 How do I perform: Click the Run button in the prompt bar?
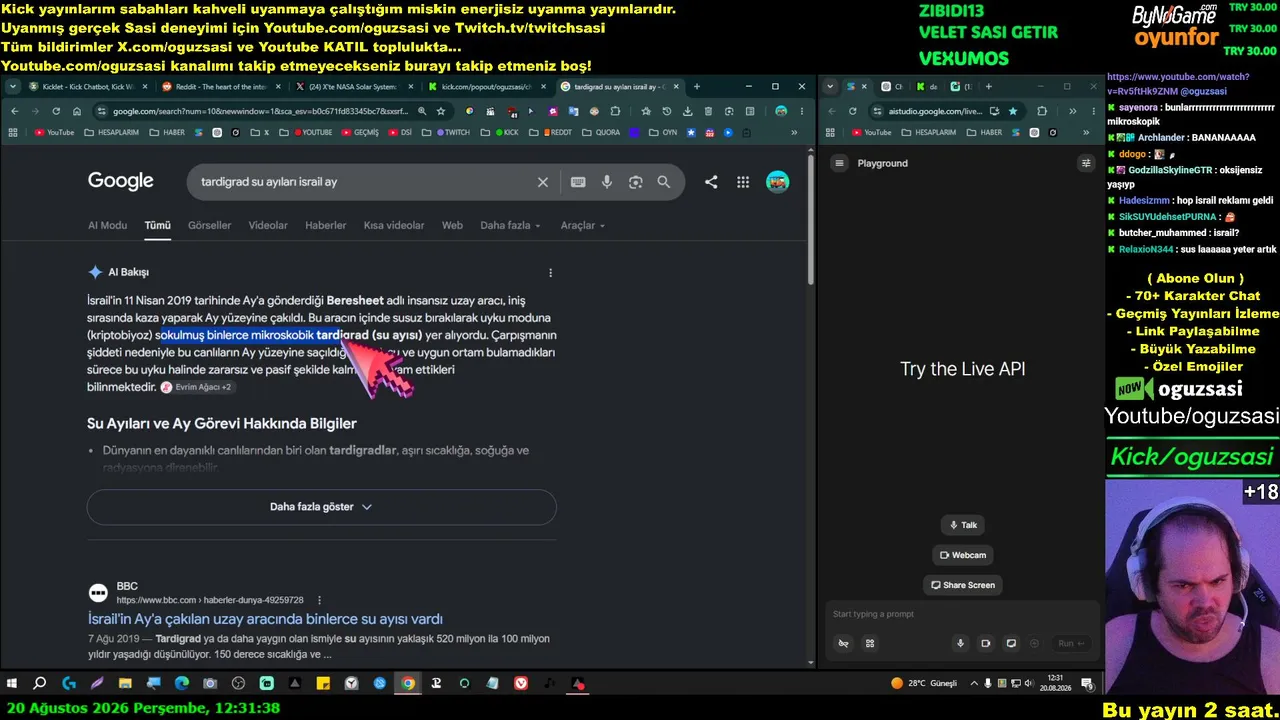pos(1072,643)
